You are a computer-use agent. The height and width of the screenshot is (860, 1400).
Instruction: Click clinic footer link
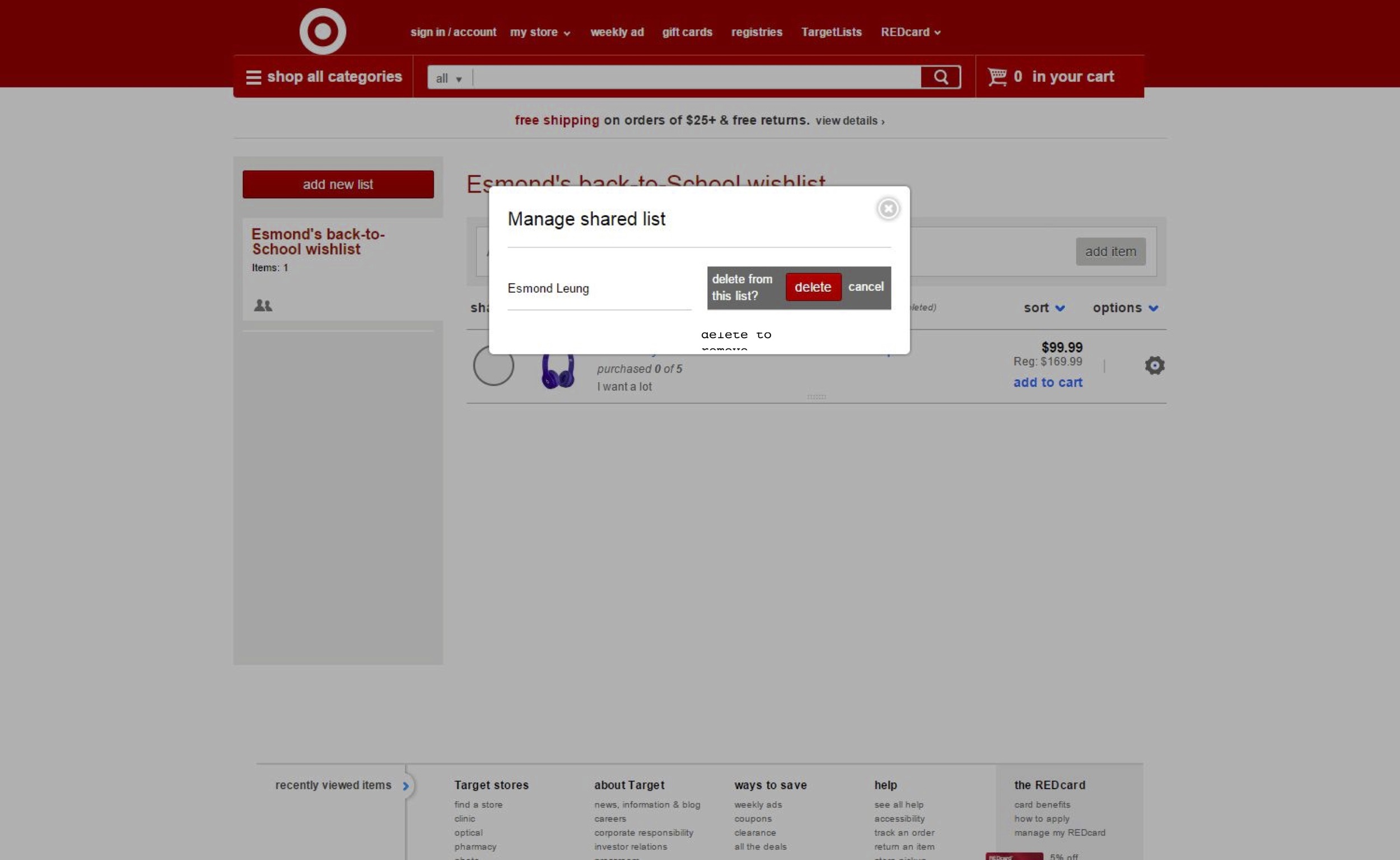click(x=464, y=819)
